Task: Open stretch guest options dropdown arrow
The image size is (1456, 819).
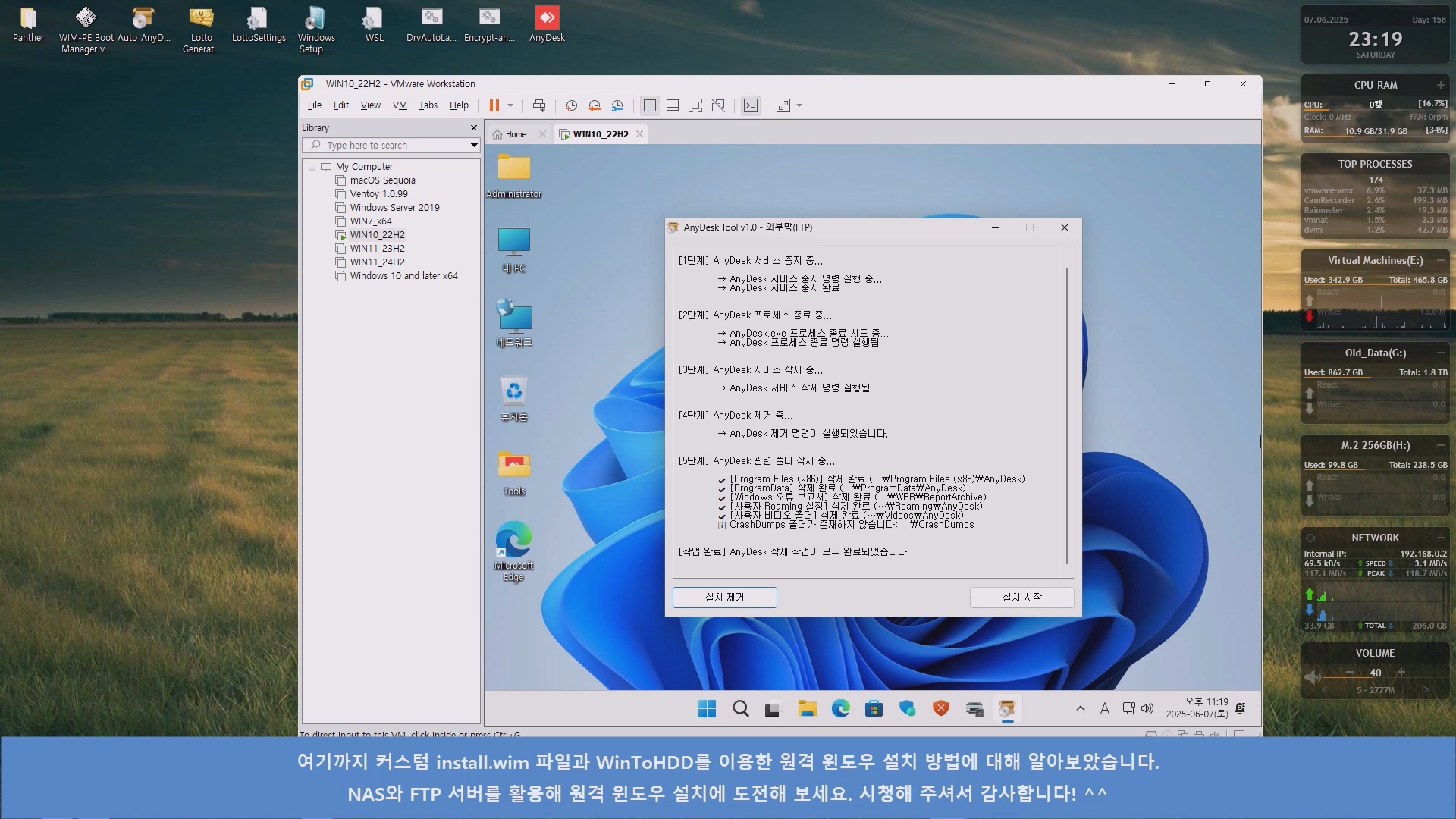Action: 799,105
